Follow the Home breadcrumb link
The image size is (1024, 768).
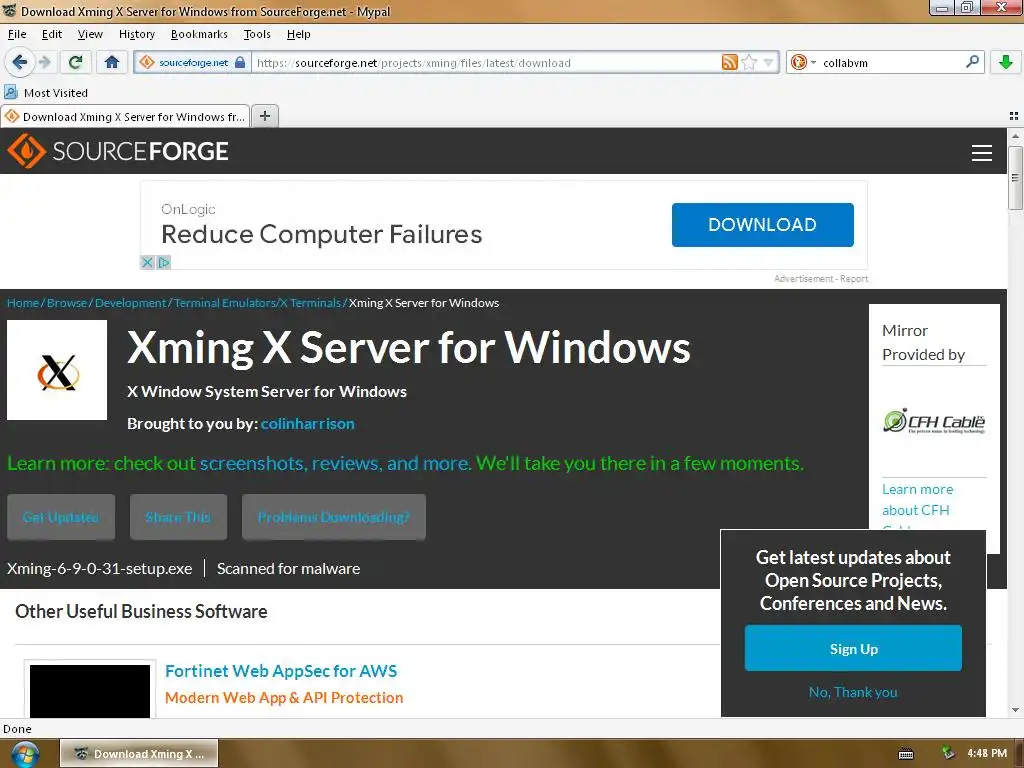(x=23, y=303)
